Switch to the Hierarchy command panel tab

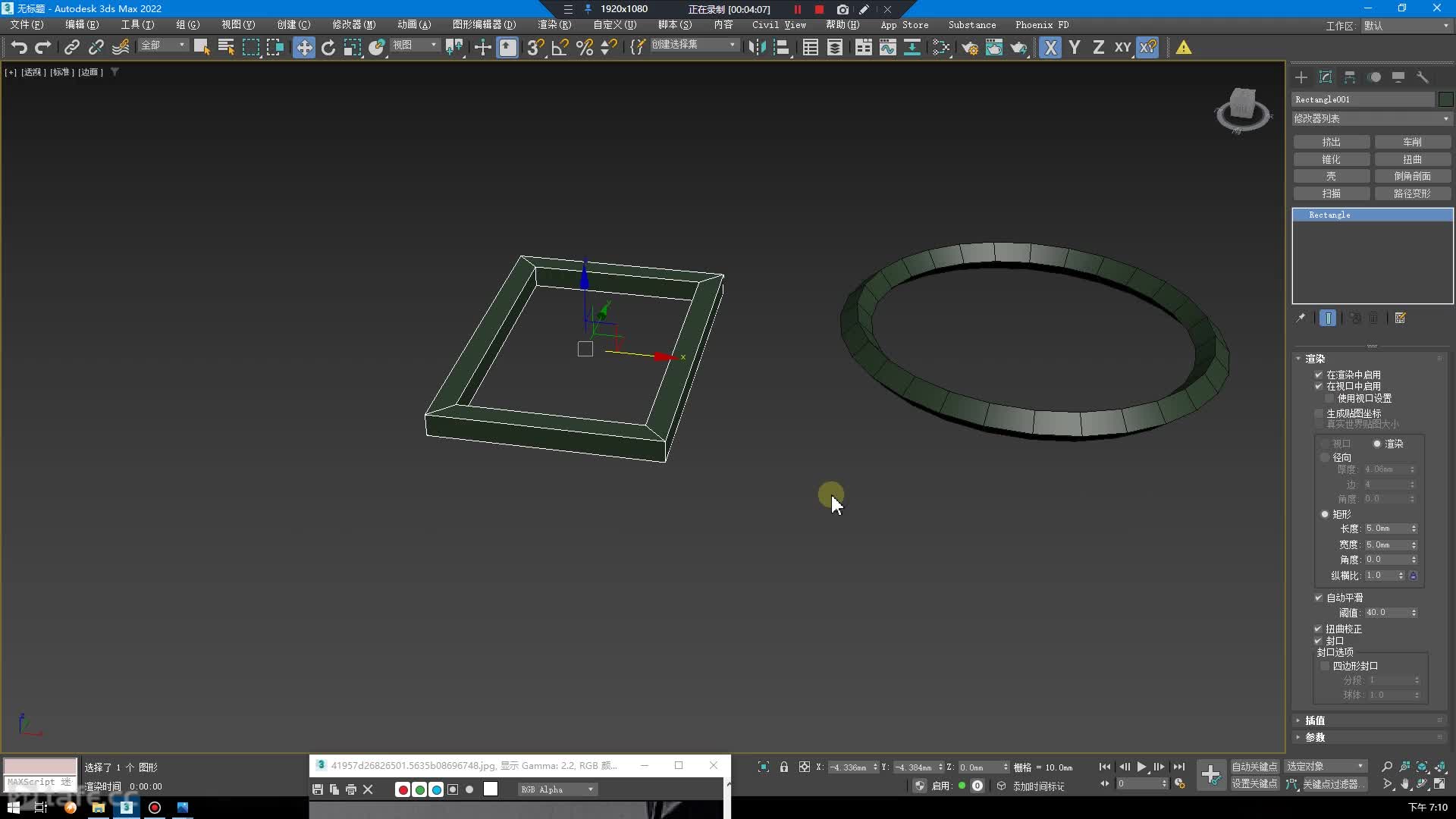point(1350,77)
